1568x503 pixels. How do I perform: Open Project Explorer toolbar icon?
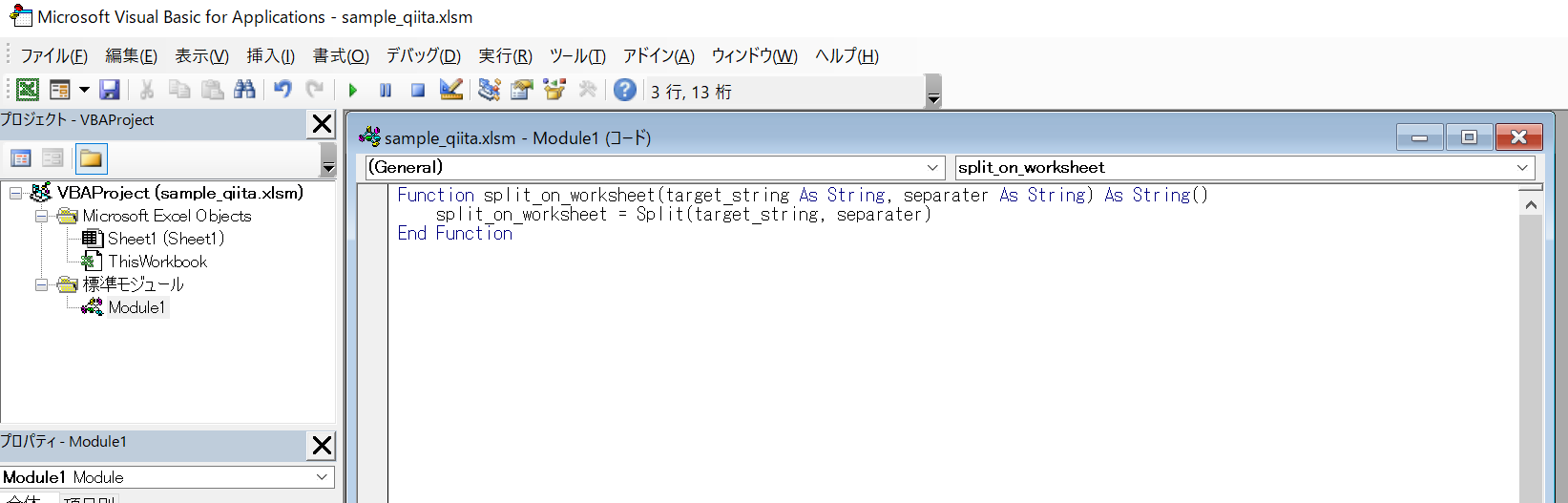coord(490,90)
